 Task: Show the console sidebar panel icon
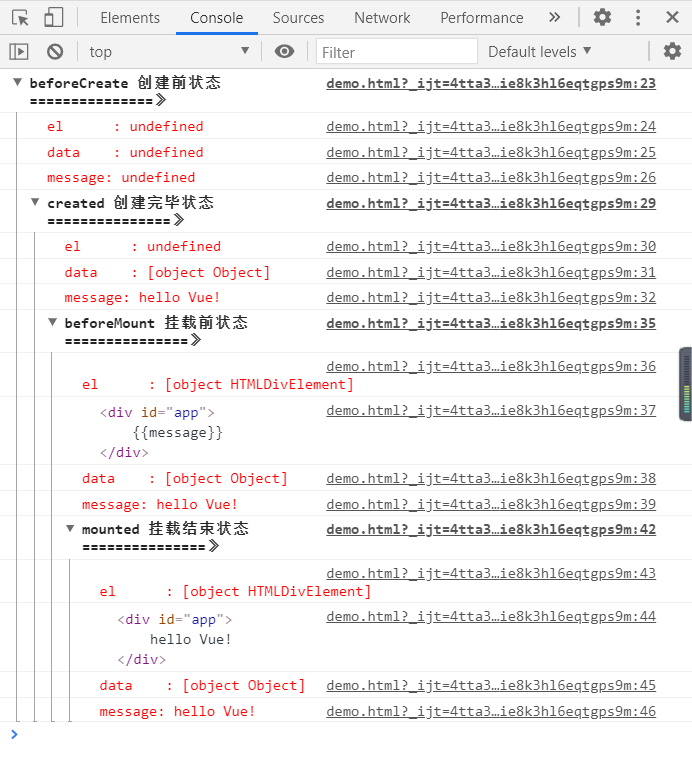coord(19,51)
